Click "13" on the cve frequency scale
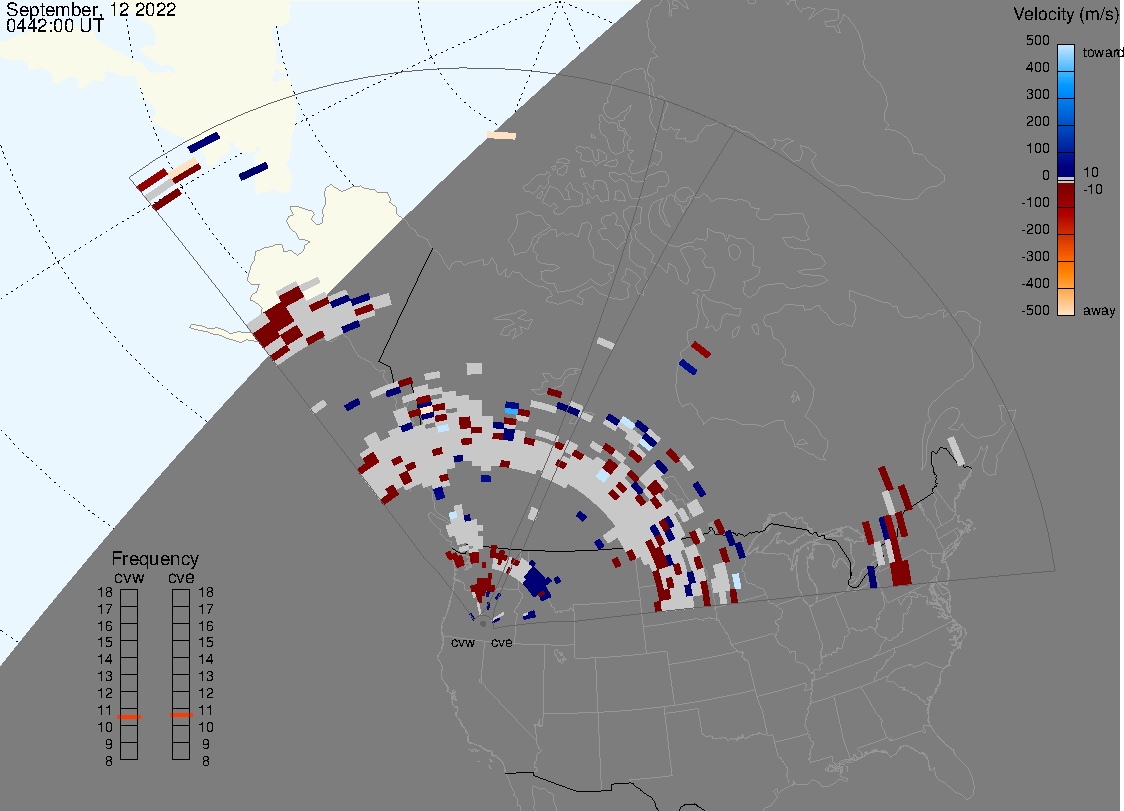The width and height of the screenshot is (1124, 811). pos(206,676)
